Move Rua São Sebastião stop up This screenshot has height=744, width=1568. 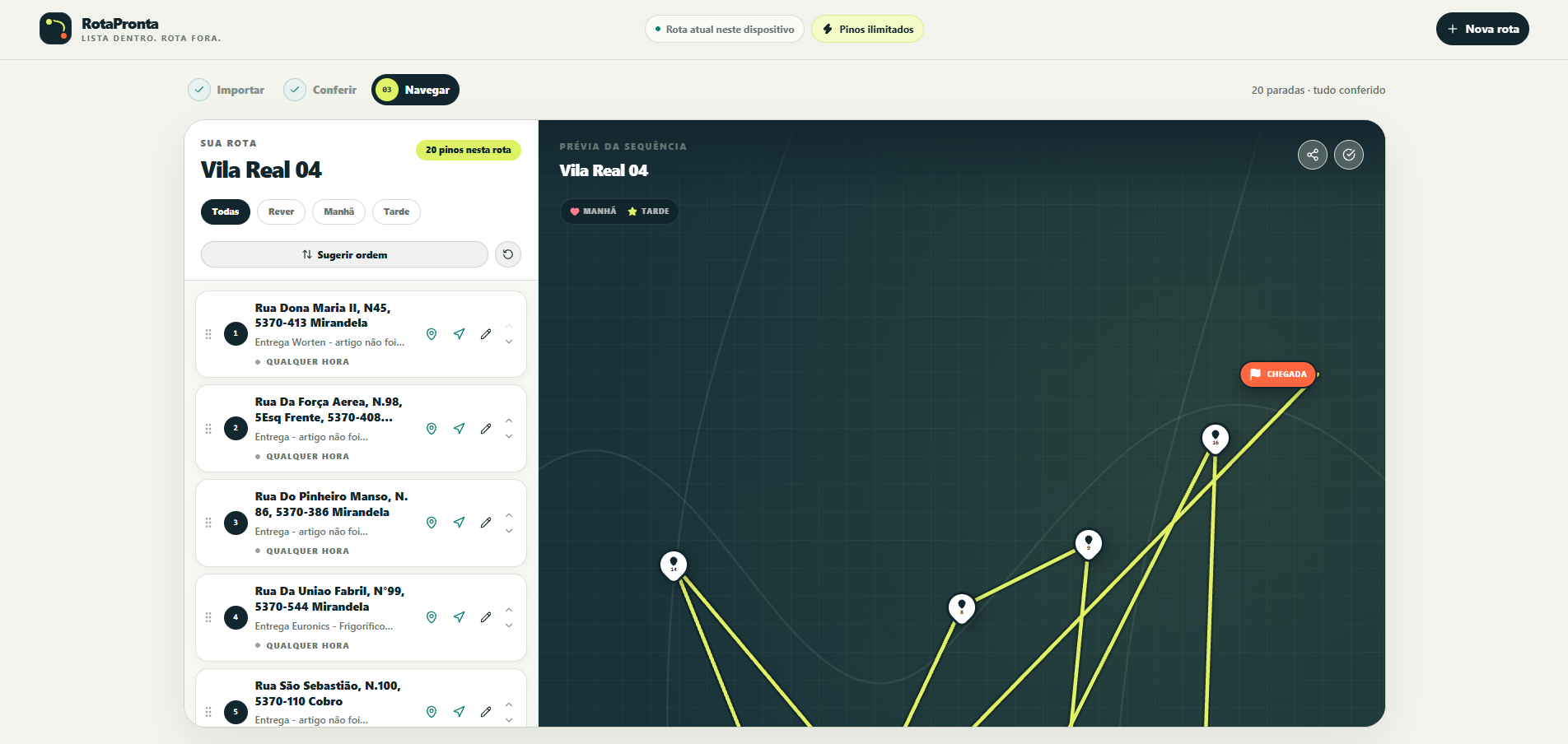click(509, 704)
